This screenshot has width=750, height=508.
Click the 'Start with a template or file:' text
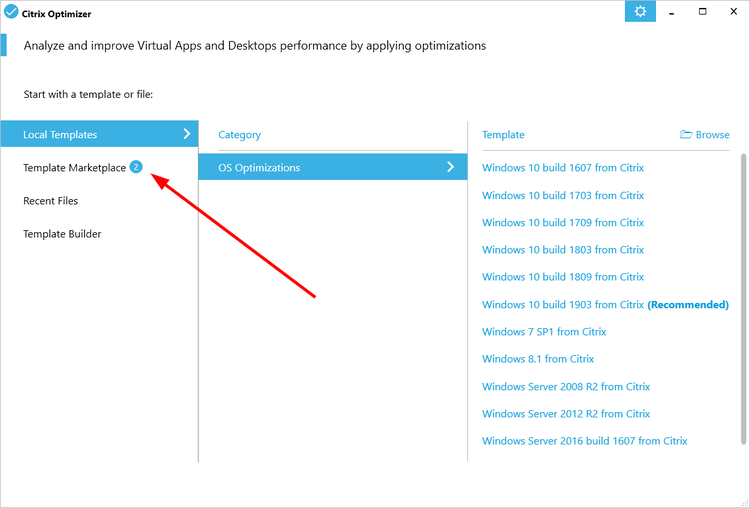[88, 94]
